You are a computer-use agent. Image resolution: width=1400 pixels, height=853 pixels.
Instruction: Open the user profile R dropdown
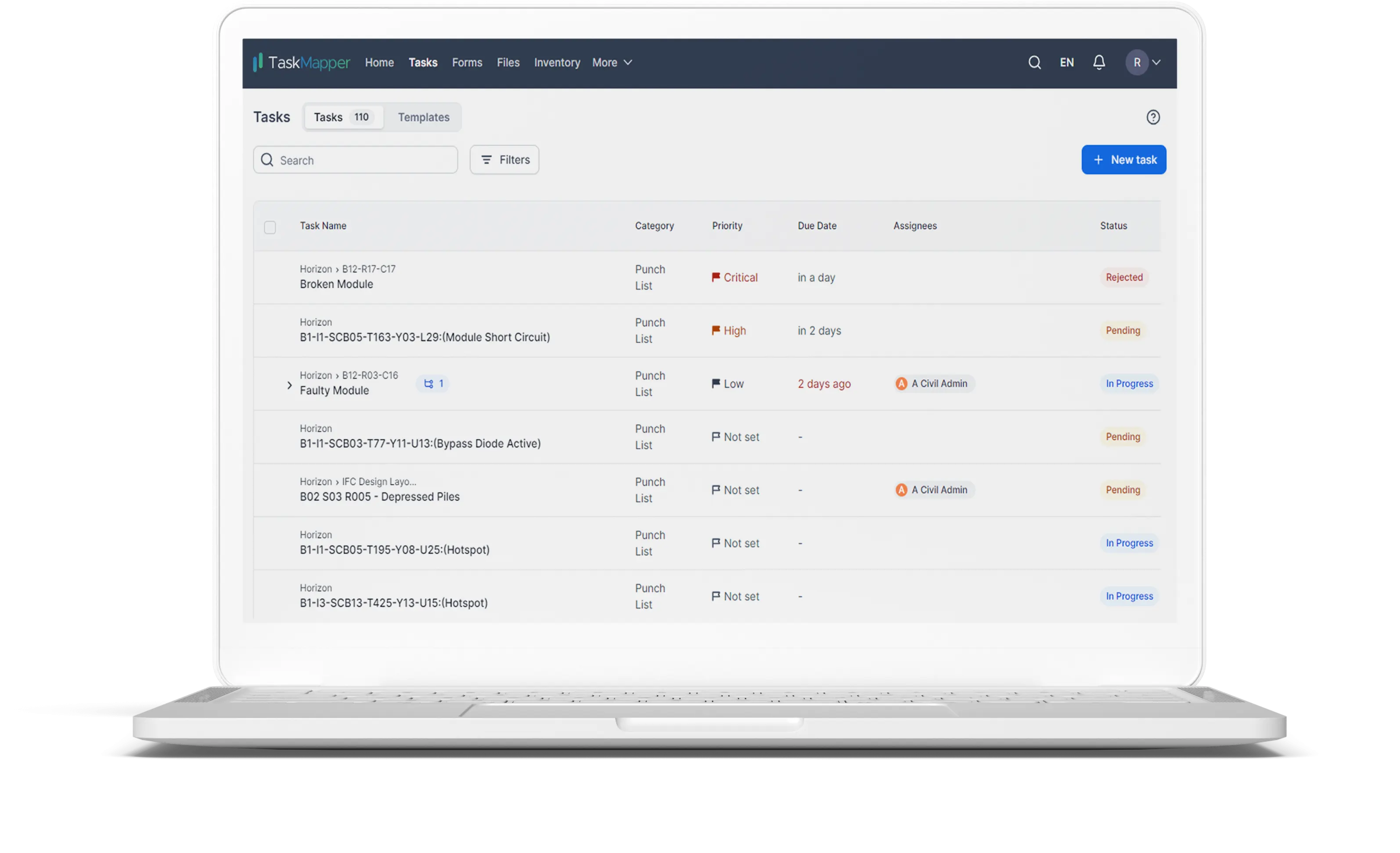pos(1143,62)
